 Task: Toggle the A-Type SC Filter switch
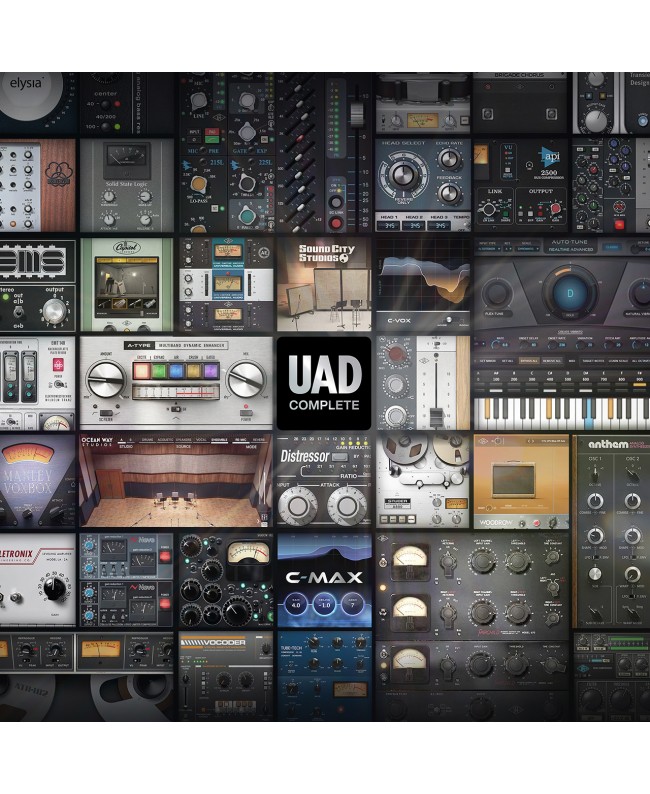[105, 414]
